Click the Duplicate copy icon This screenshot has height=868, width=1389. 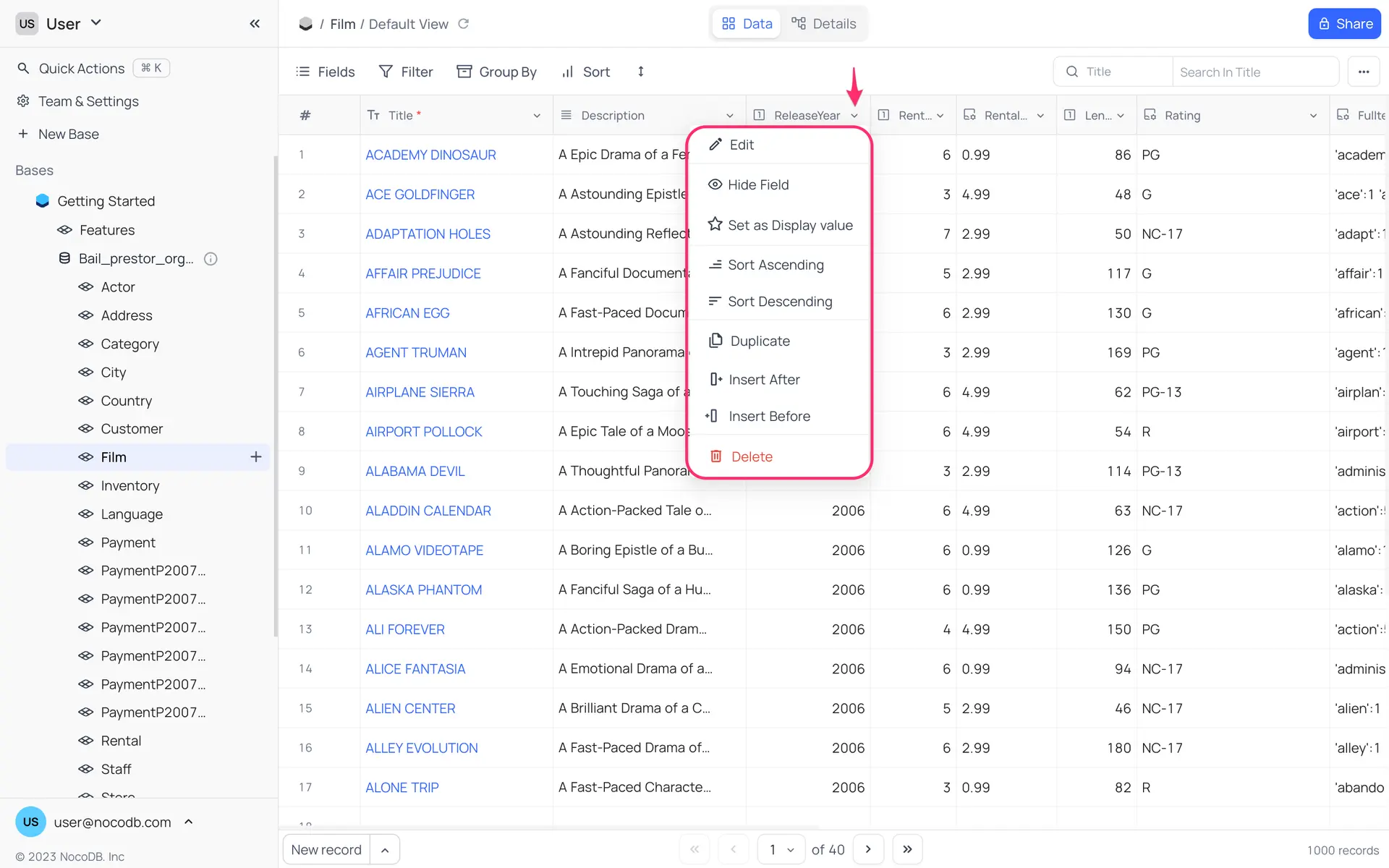click(715, 341)
